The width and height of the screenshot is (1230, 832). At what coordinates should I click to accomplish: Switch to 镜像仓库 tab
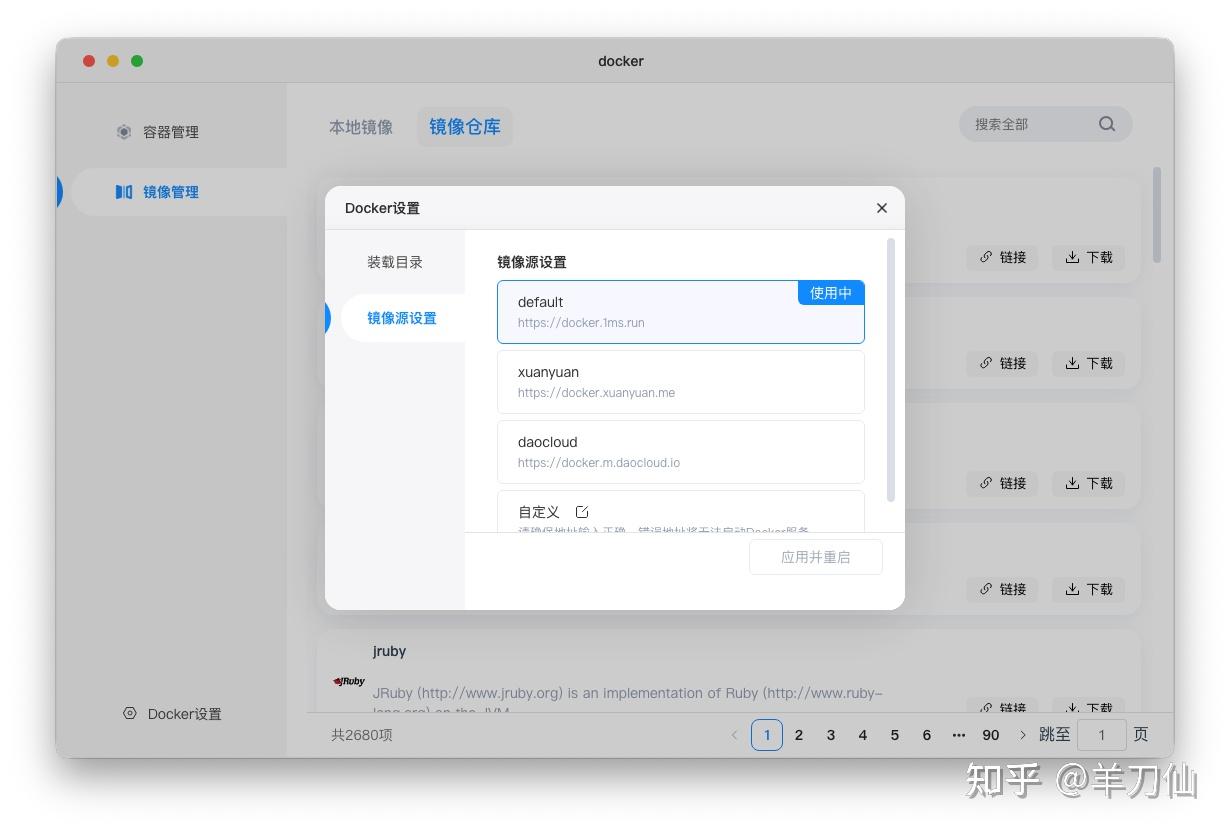465,127
